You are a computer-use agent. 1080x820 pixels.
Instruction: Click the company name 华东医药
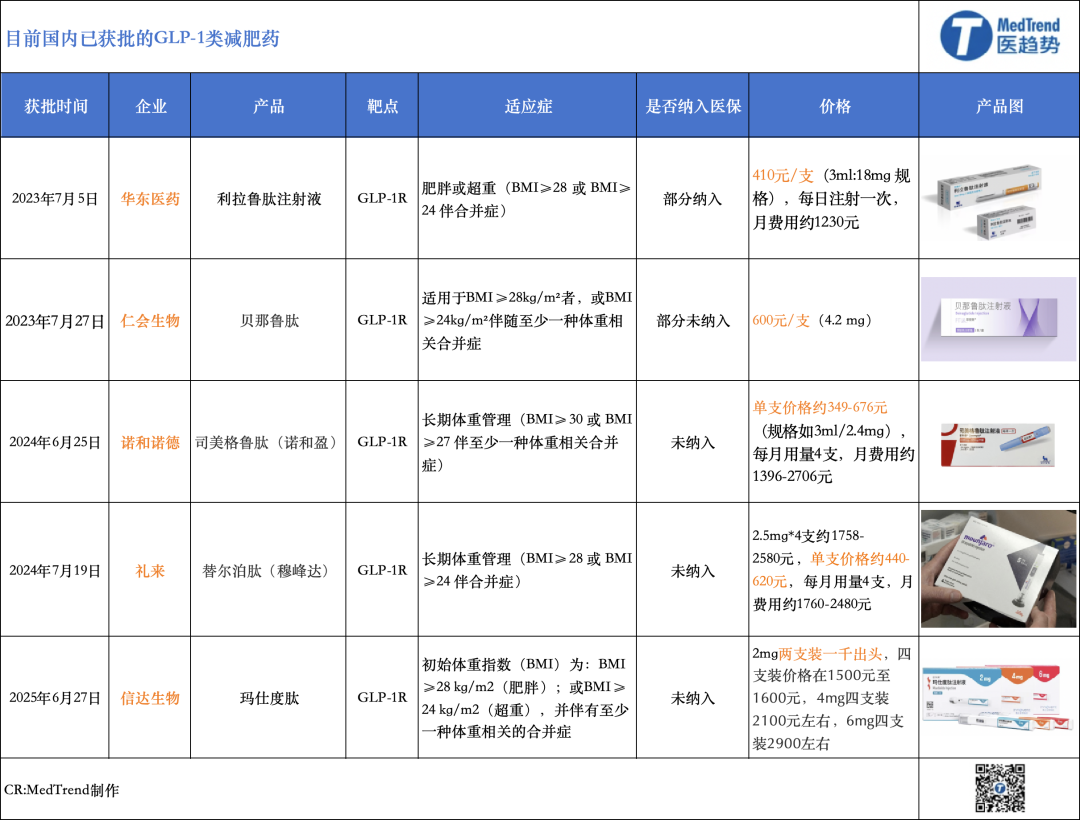tap(150, 199)
